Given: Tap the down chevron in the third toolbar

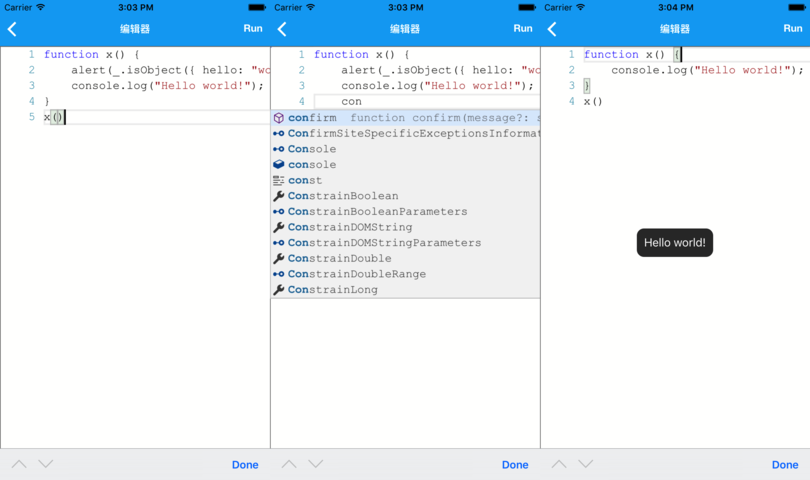Looking at the screenshot, I should pyautogui.click(x=585, y=464).
